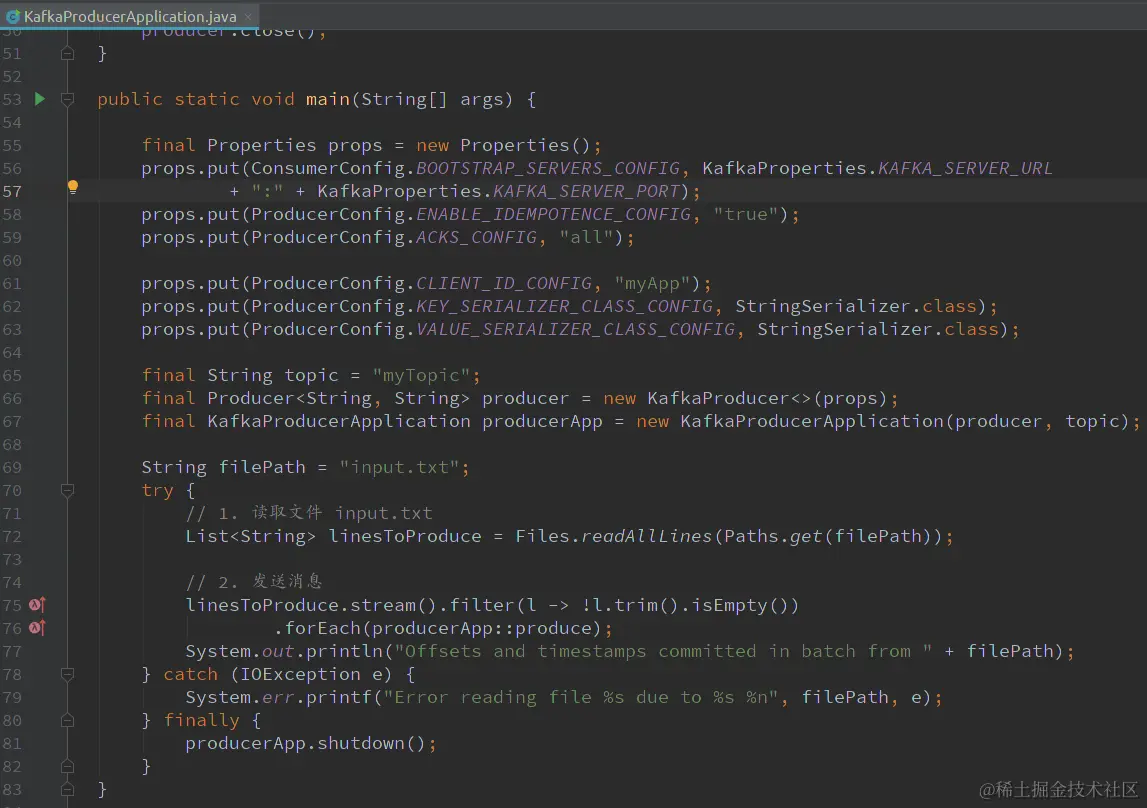This screenshot has height=808, width=1147.
Task: Click the "Offsets and timestamps" string
Action: [x=663, y=651]
